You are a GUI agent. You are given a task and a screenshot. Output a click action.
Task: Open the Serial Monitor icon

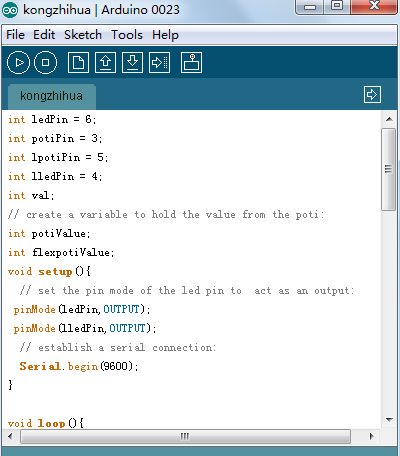pyautogui.click(x=191, y=62)
